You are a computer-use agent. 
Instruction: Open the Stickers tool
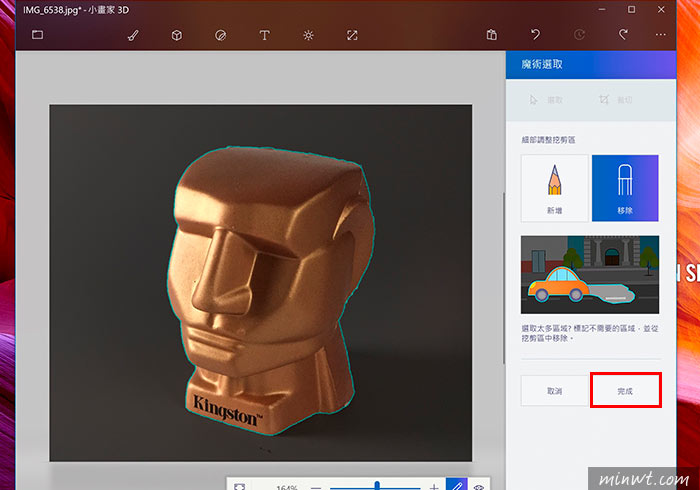tap(221, 35)
